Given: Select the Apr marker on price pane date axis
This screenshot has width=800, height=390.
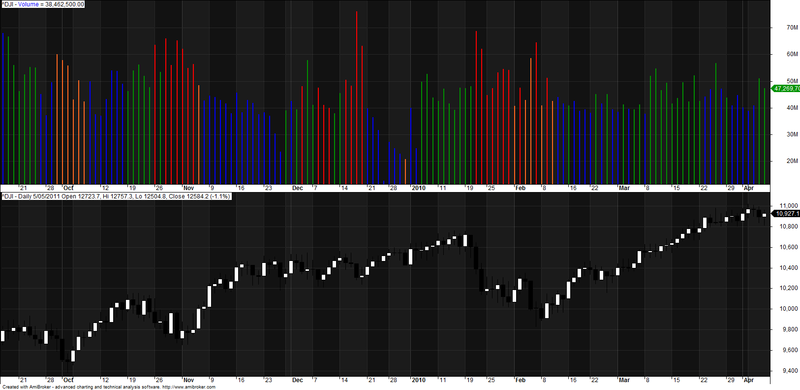Looking at the screenshot, I should 748,380.
